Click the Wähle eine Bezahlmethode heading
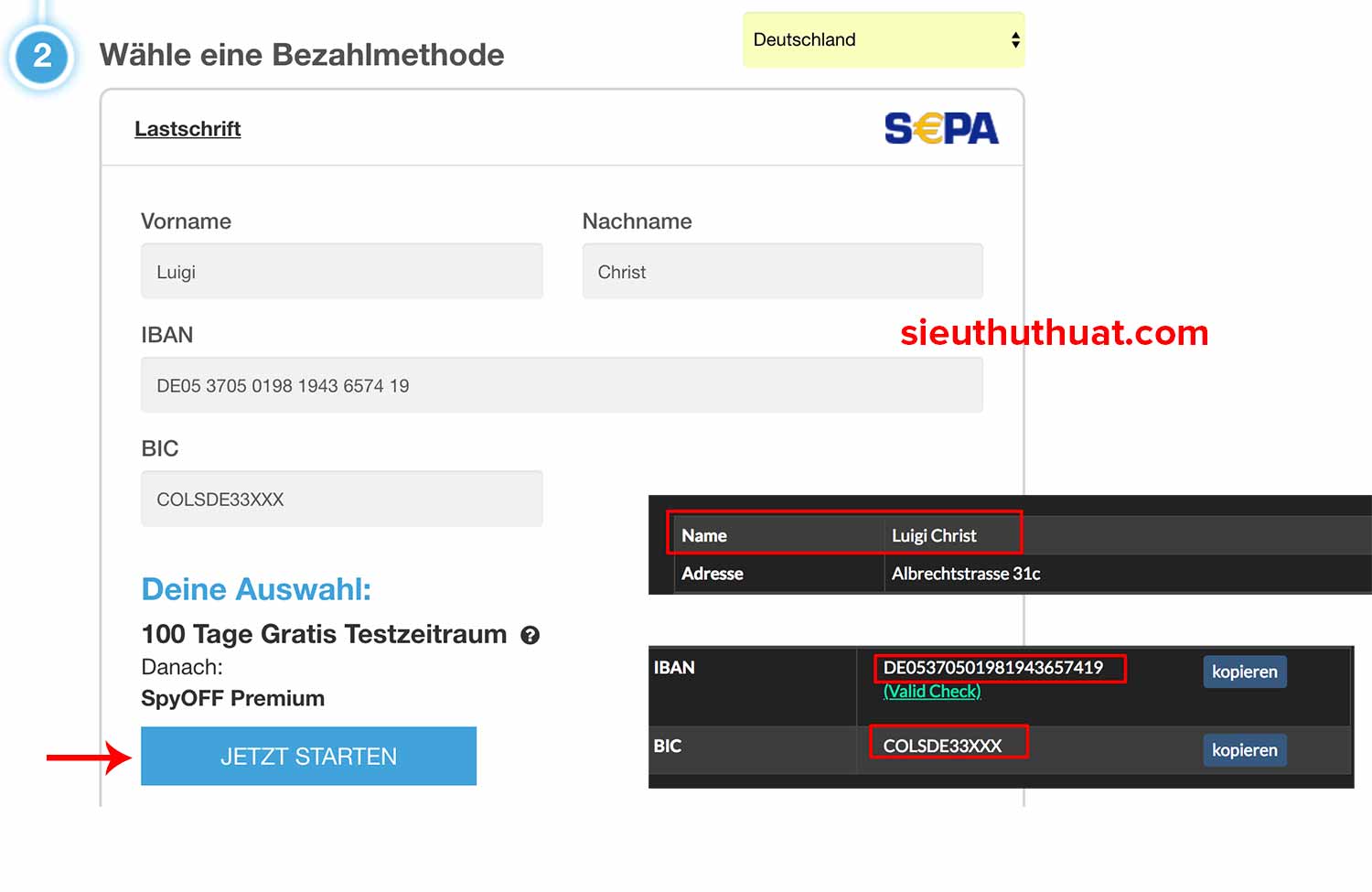 point(302,55)
